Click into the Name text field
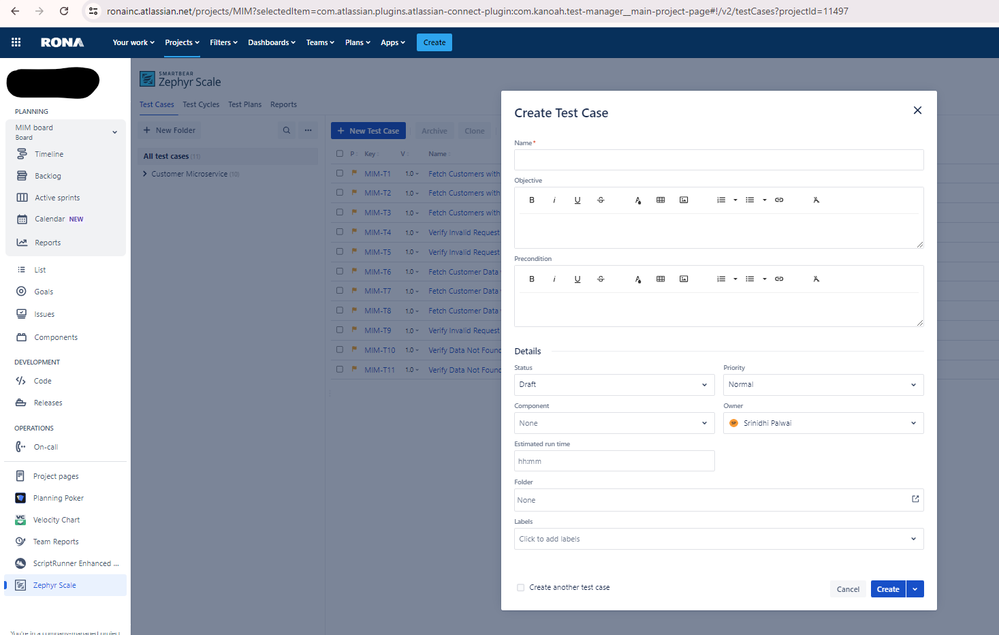999x635 pixels. (718, 160)
